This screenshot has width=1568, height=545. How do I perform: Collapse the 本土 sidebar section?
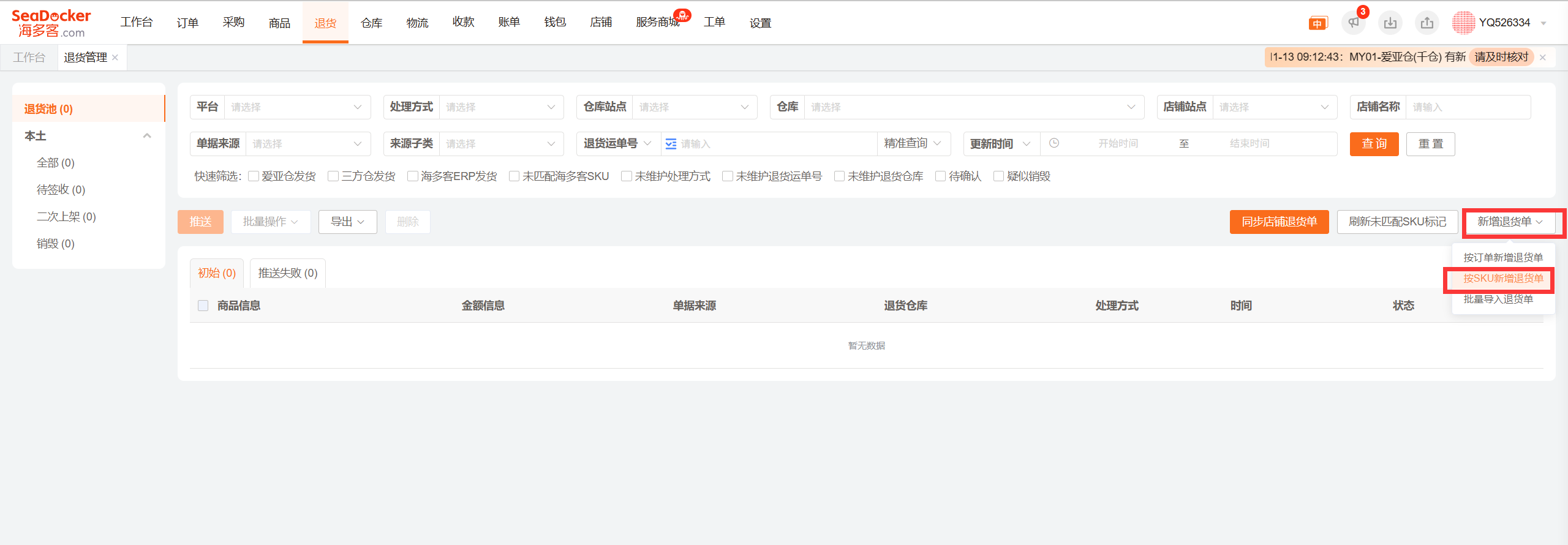coord(147,136)
